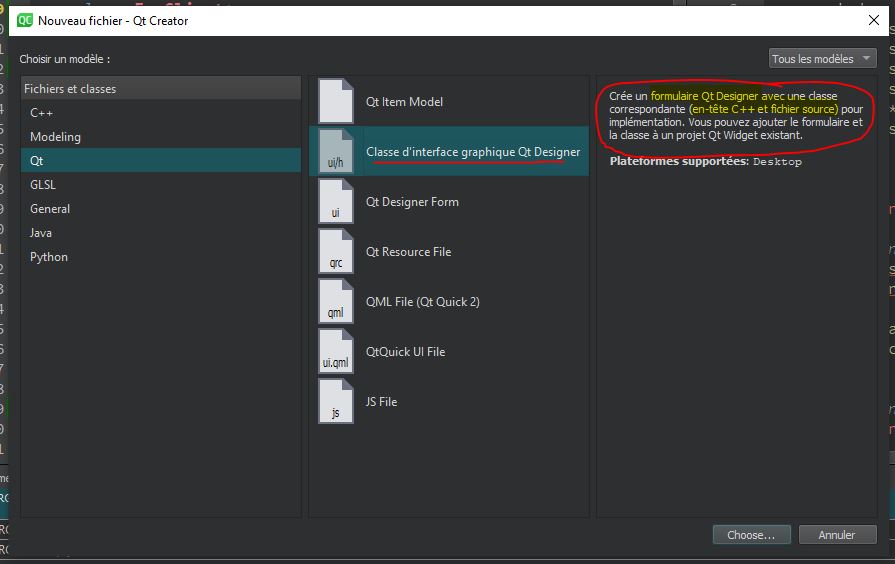Select the C++ category
The image size is (895, 564).
[x=161, y=113]
